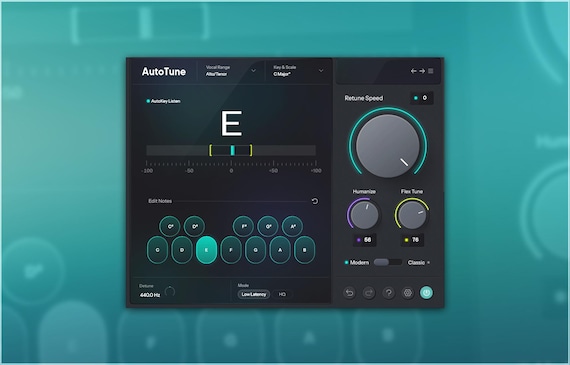Expand the Key & Scale dropdown chevron
The width and height of the screenshot is (570, 365).
pos(321,71)
